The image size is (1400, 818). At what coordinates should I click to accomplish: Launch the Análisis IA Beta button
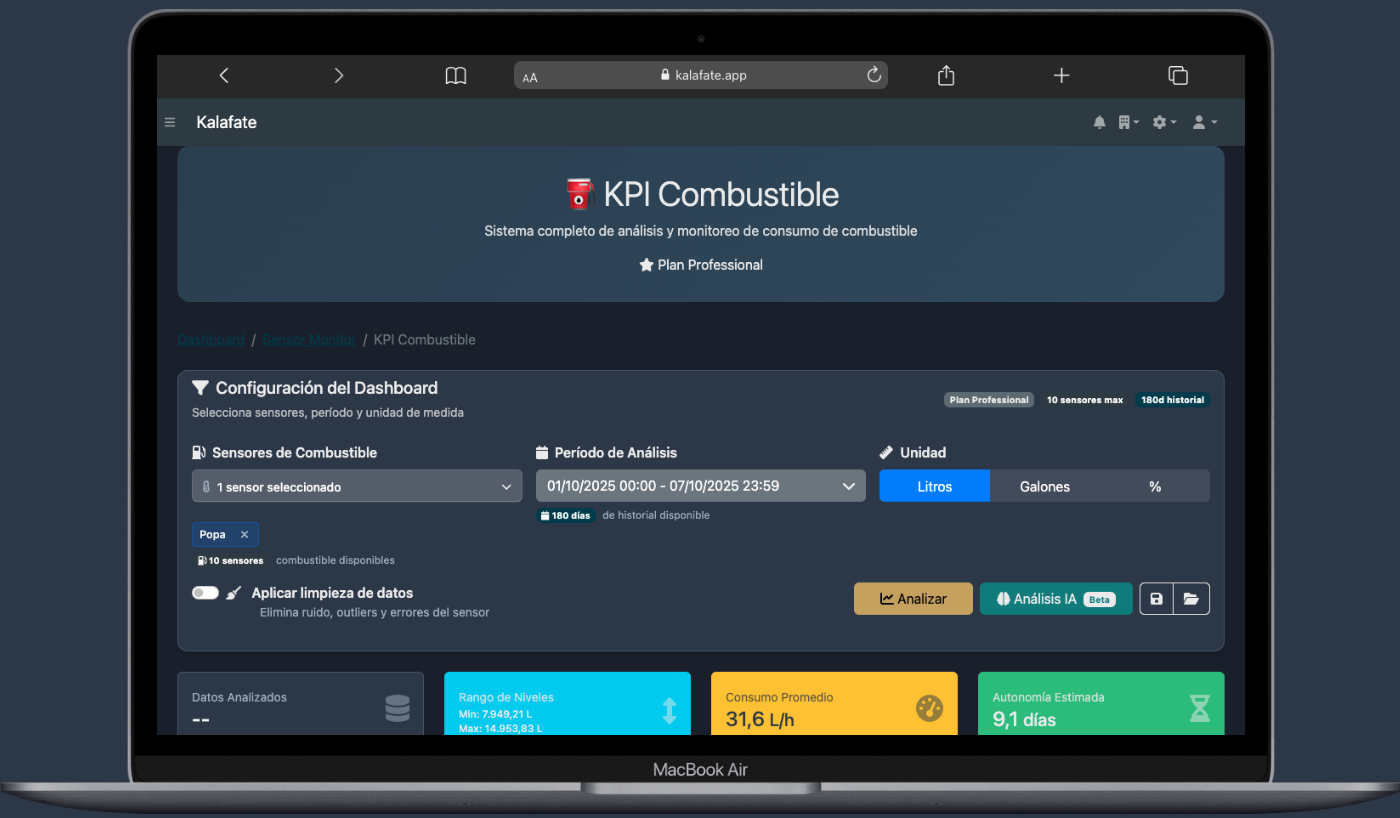1055,599
